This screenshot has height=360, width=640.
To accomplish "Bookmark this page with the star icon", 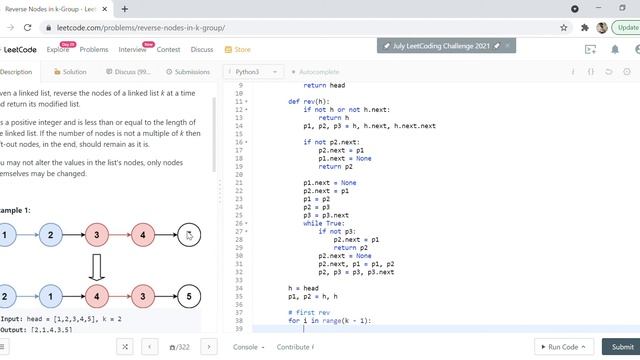I will pyautogui.click(x=564, y=28).
